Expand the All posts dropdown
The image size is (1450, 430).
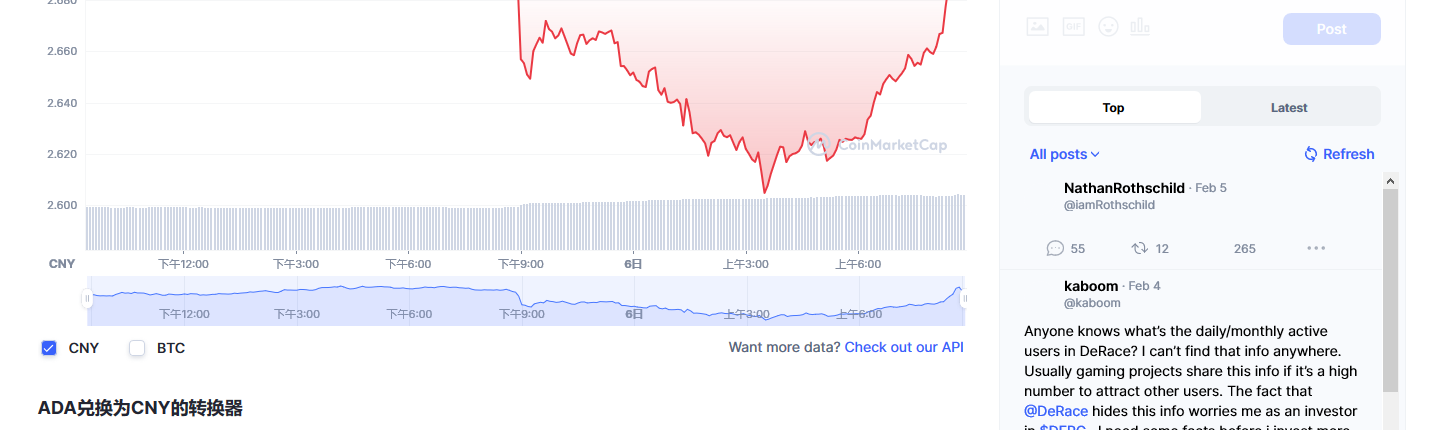coord(1065,154)
